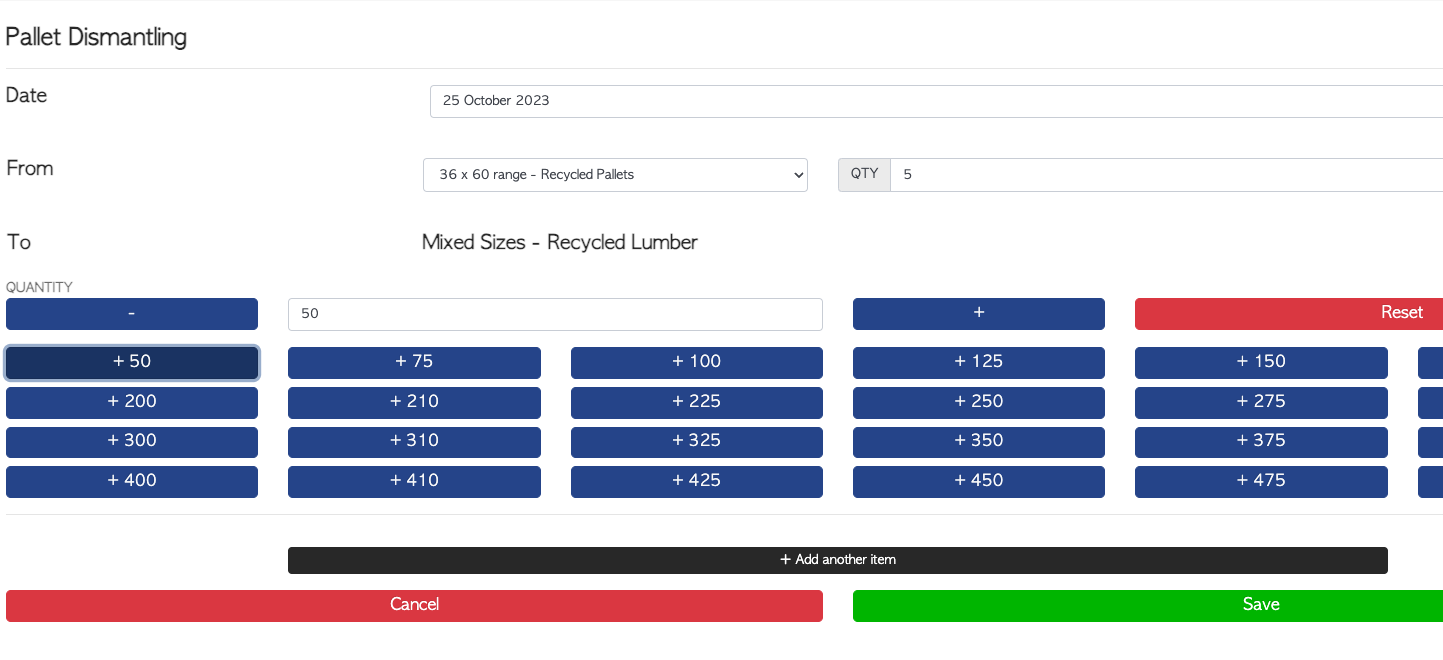Image resolution: width=1443 pixels, height=660 pixels.
Task: Open the From pallet type dropdown
Action: point(615,175)
